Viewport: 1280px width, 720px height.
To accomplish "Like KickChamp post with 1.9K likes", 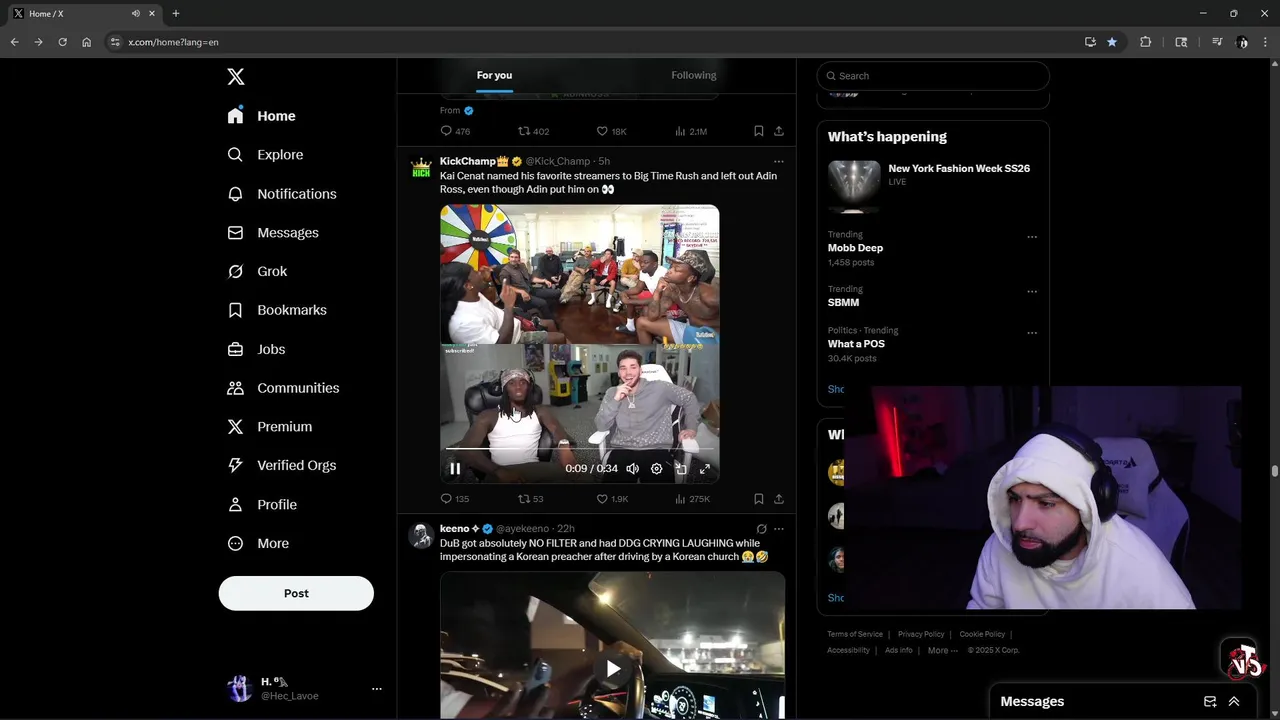I will (612, 499).
